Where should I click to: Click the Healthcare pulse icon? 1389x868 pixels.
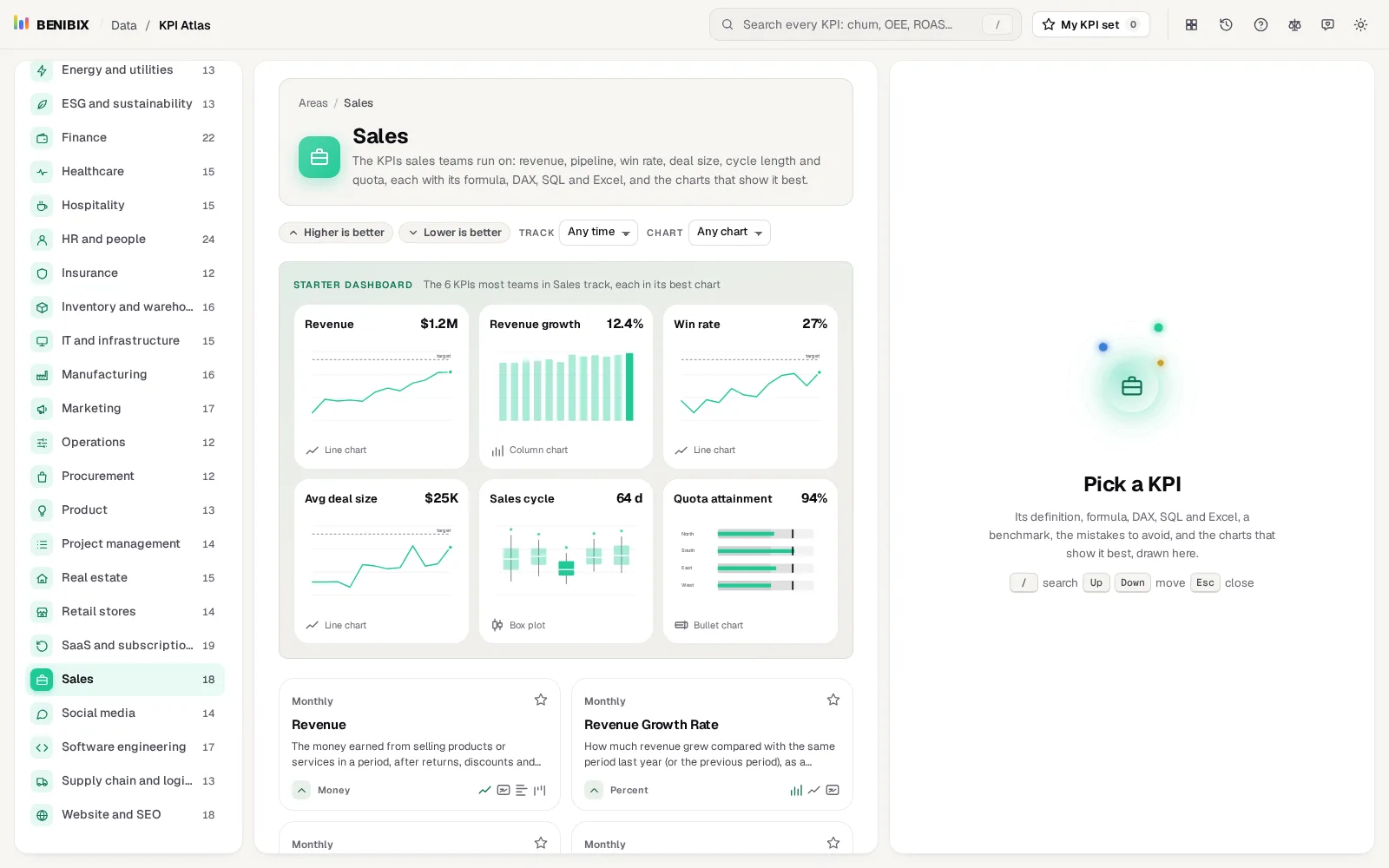(42, 172)
